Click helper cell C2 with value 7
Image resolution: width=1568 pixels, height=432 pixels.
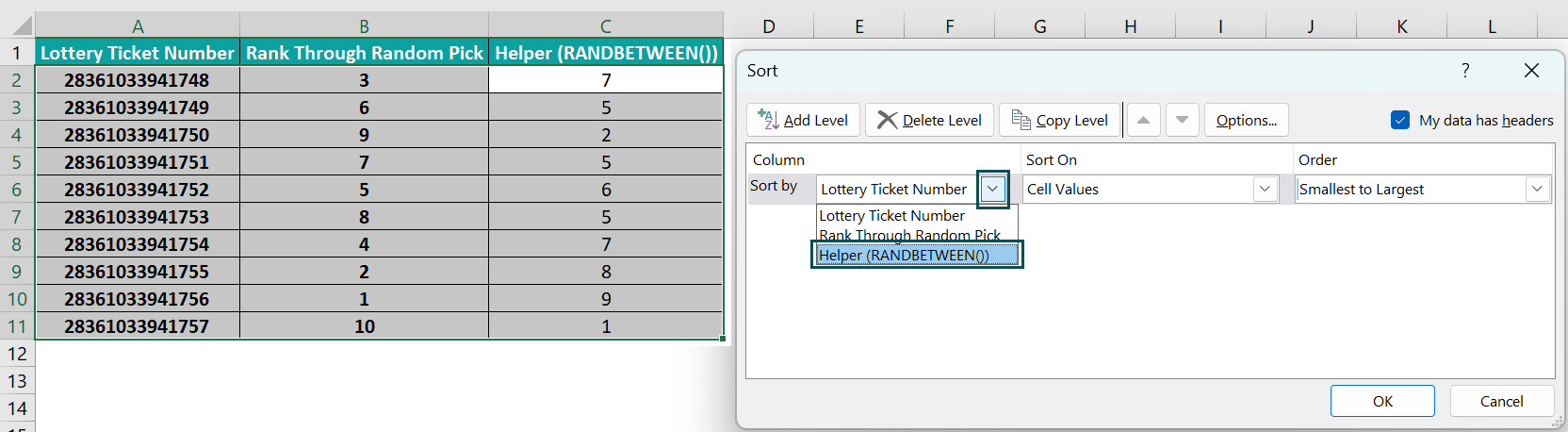pos(606,80)
